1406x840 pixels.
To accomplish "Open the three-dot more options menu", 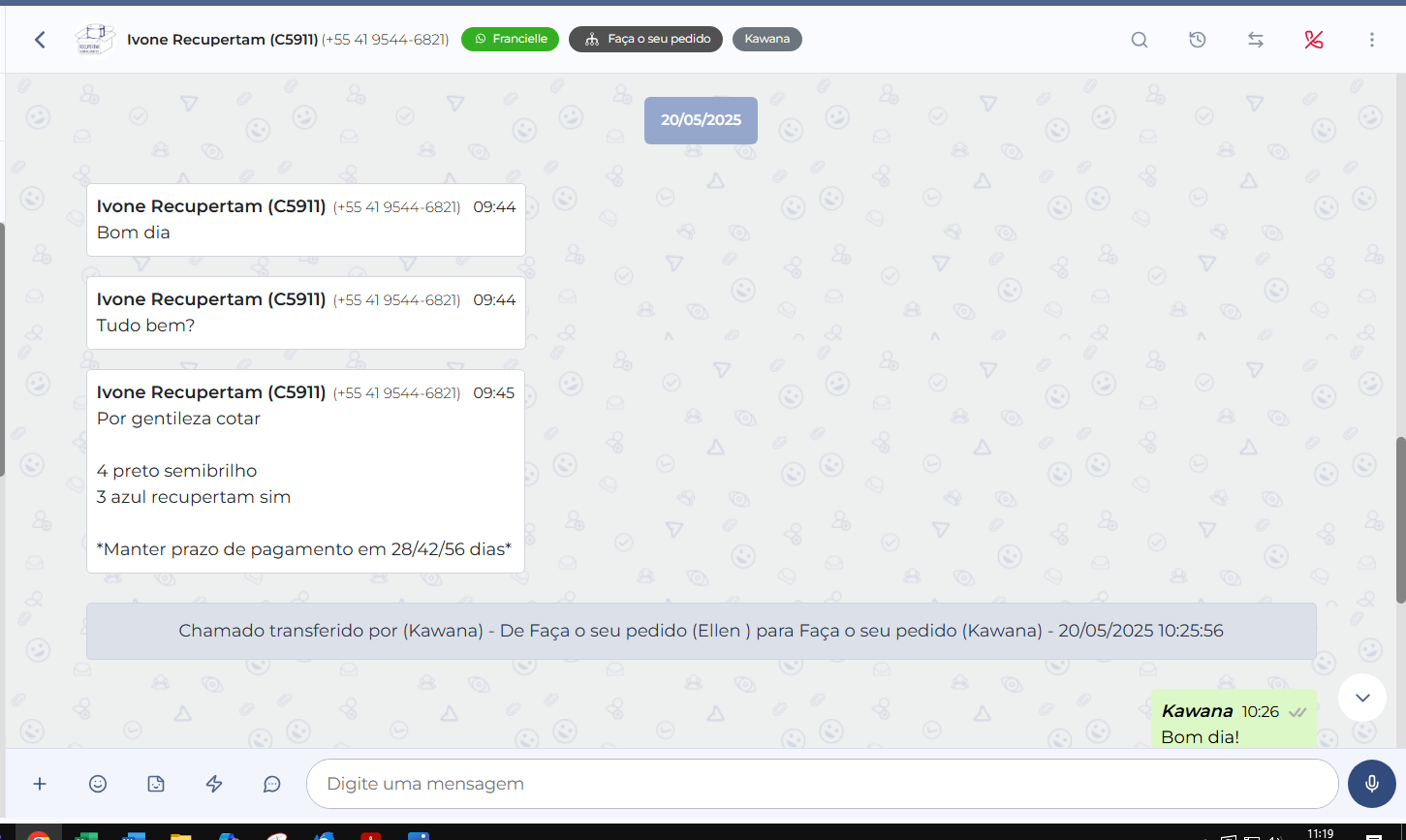I will (1372, 40).
